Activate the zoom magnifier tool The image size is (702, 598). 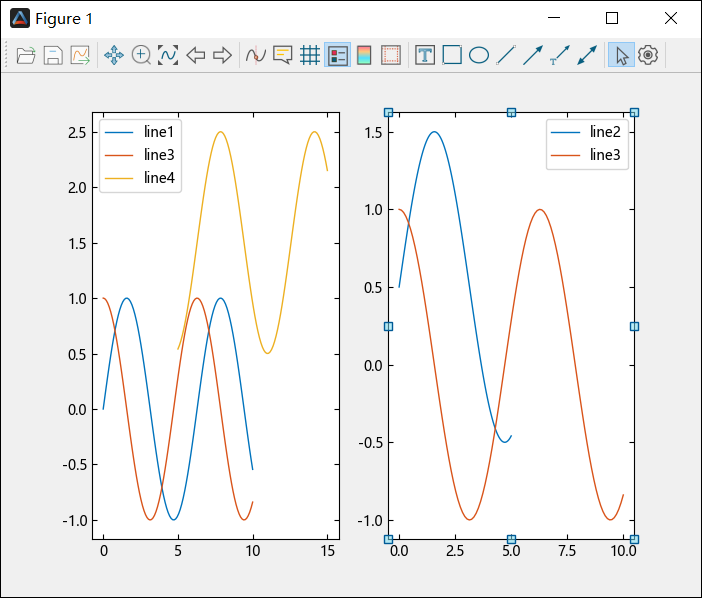click(141, 55)
